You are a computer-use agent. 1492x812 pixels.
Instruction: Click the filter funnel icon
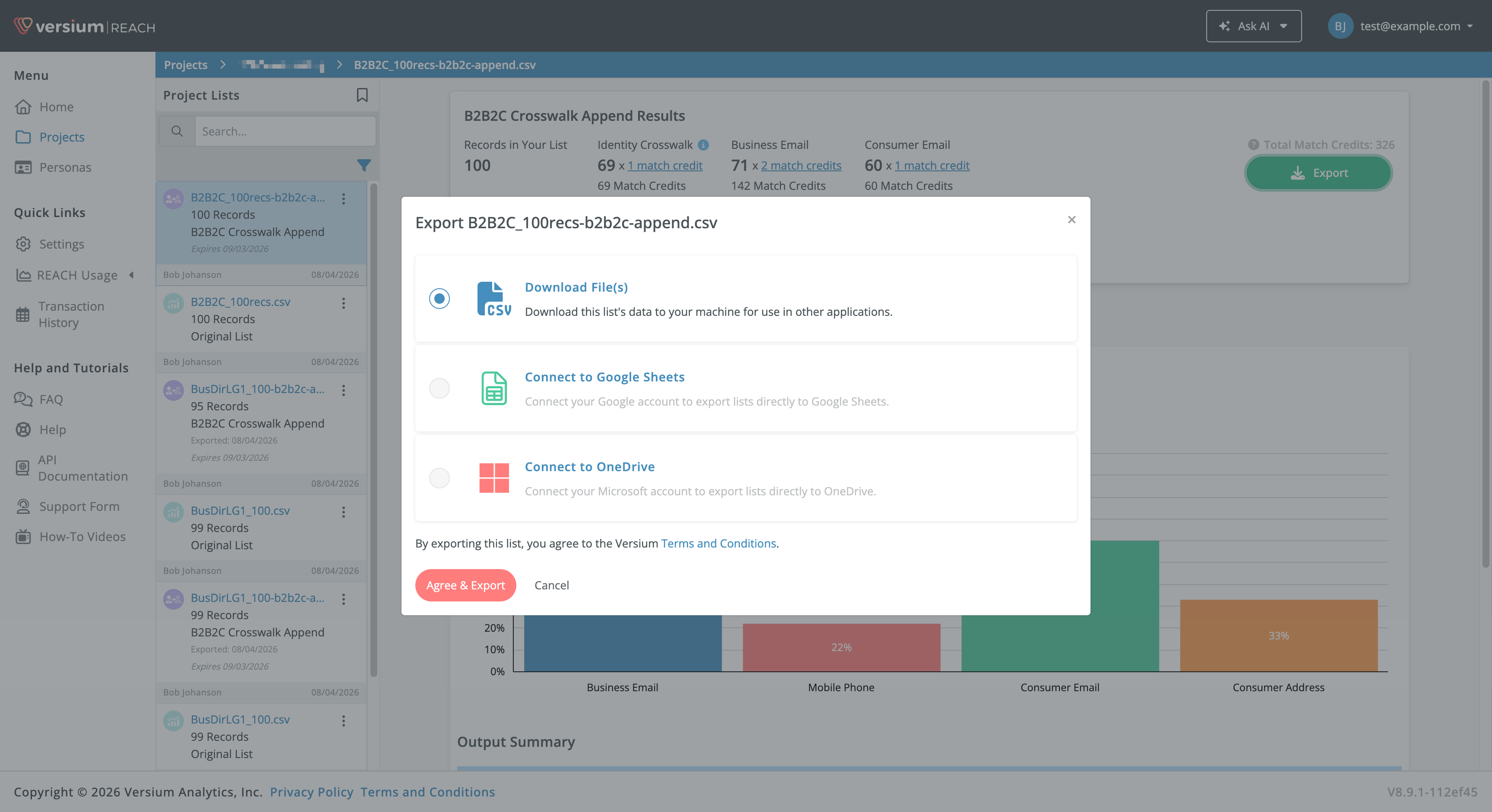364,166
